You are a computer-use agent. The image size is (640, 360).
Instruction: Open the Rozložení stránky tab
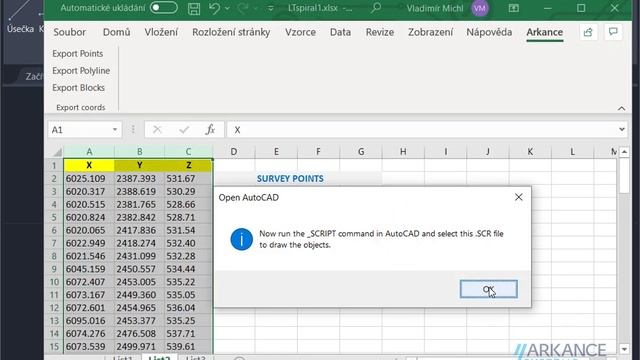pos(231,32)
